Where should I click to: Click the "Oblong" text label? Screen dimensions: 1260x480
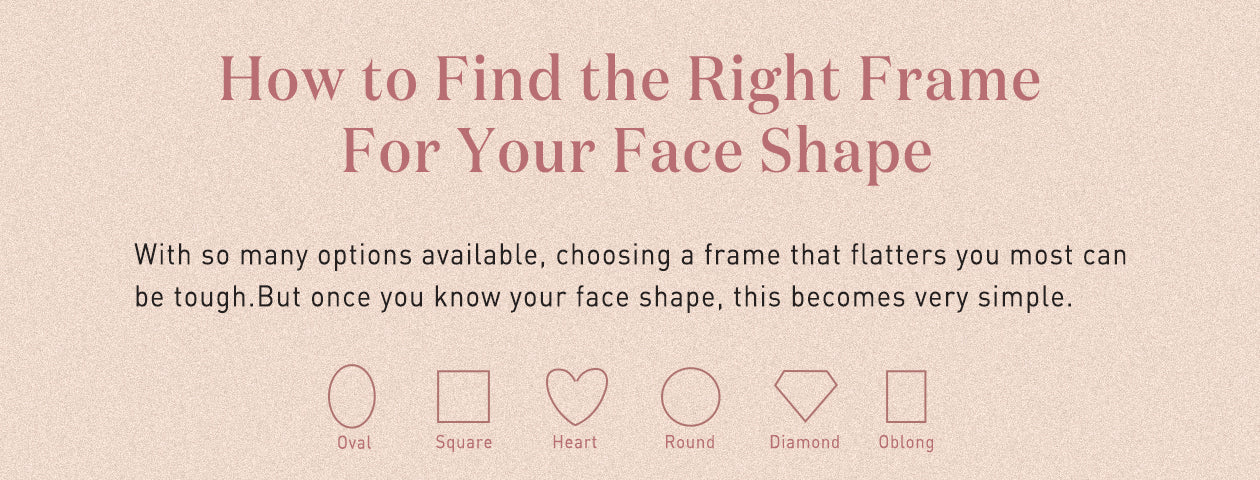pos(906,442)
